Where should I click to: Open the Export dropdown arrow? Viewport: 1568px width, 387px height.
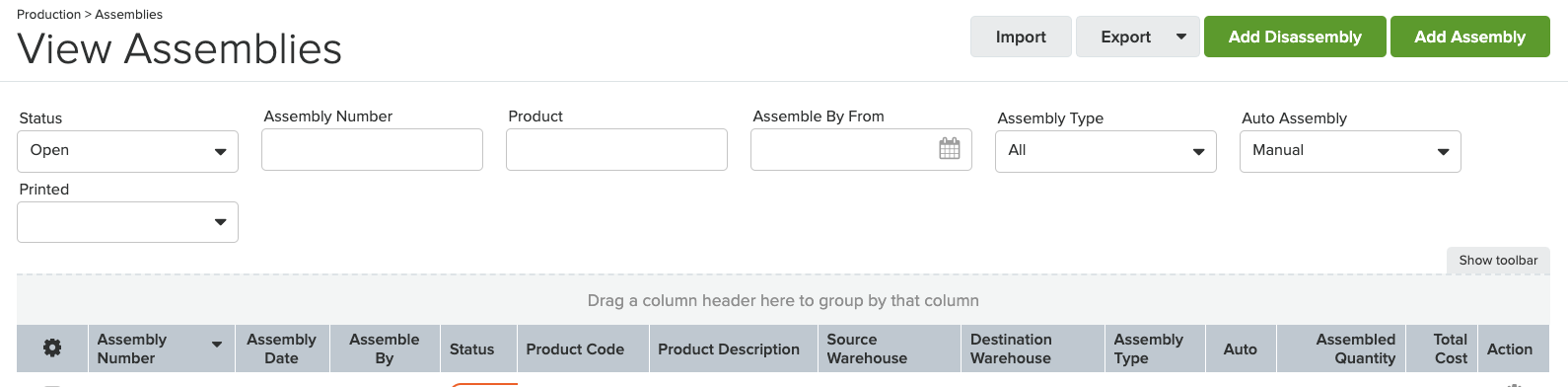click(1181, 37)
